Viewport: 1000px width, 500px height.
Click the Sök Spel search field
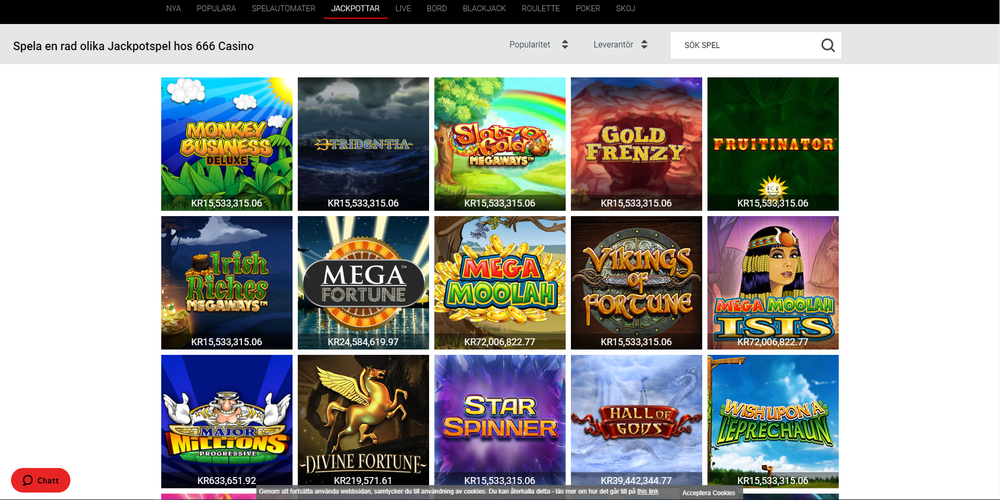point(756,45)
